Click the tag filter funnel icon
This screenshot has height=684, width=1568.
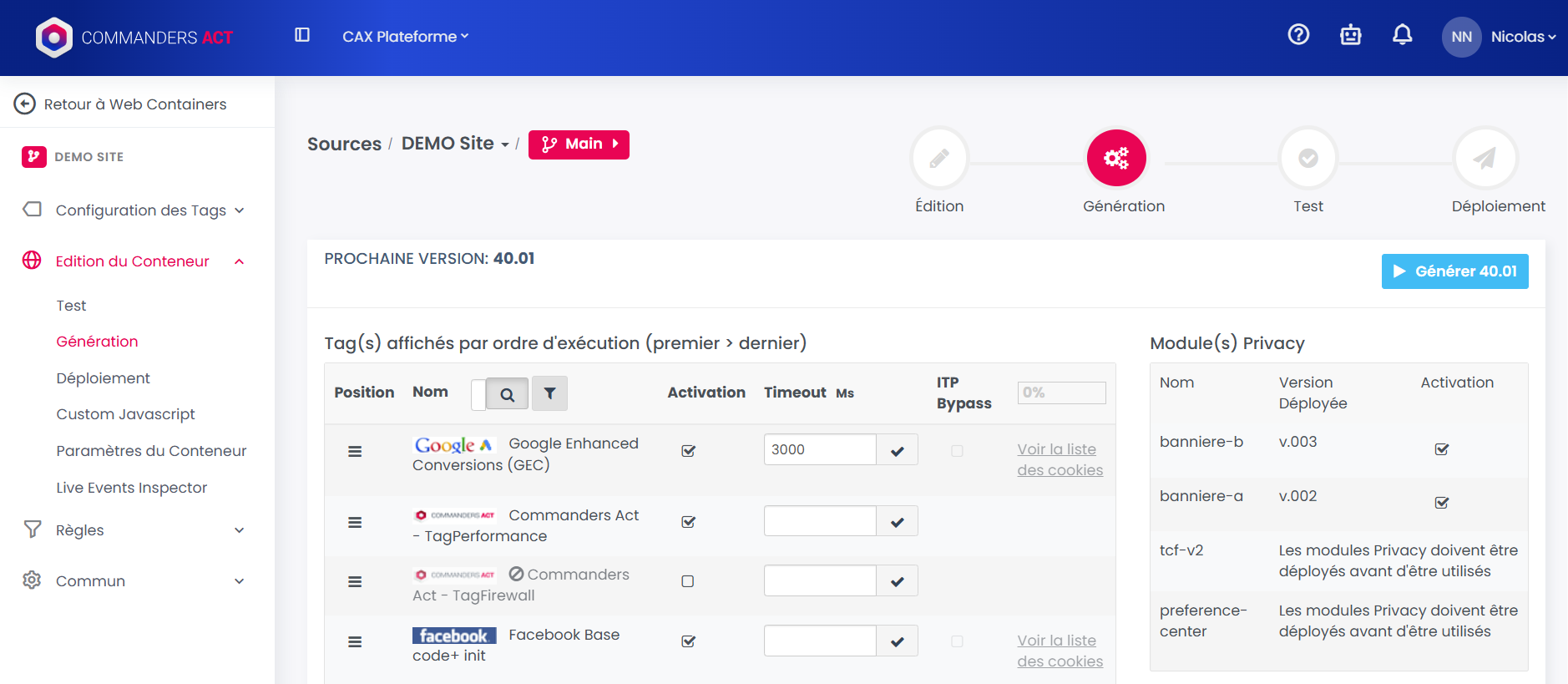549,393
